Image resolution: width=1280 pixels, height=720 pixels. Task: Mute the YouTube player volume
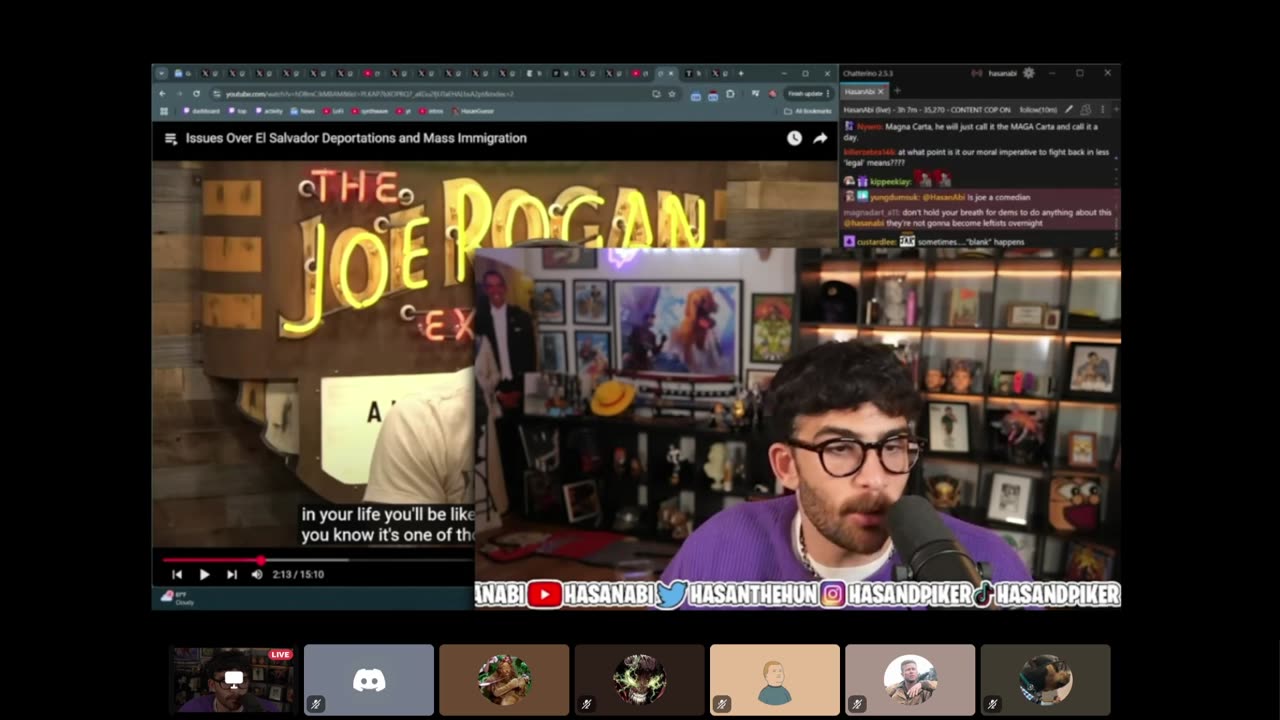click(x=257, y=574)
